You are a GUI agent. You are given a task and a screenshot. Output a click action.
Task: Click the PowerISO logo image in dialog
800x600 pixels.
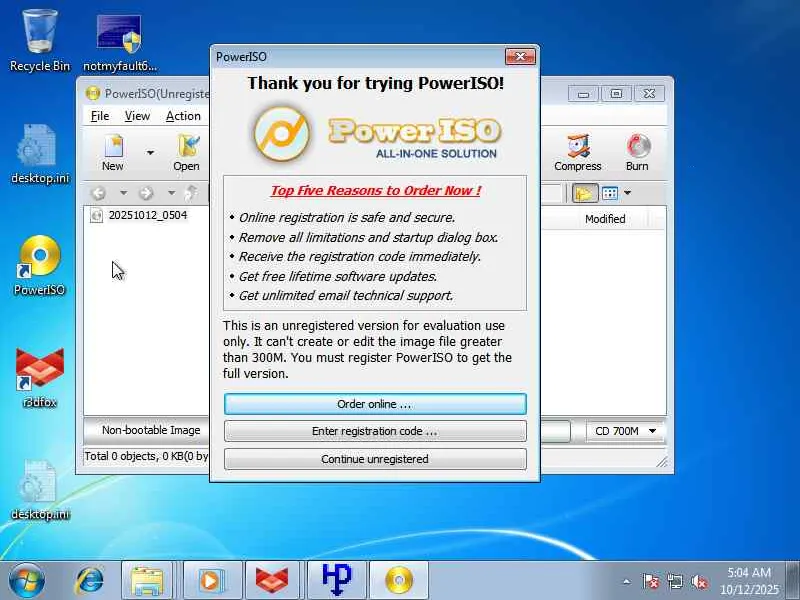[376, 135]
